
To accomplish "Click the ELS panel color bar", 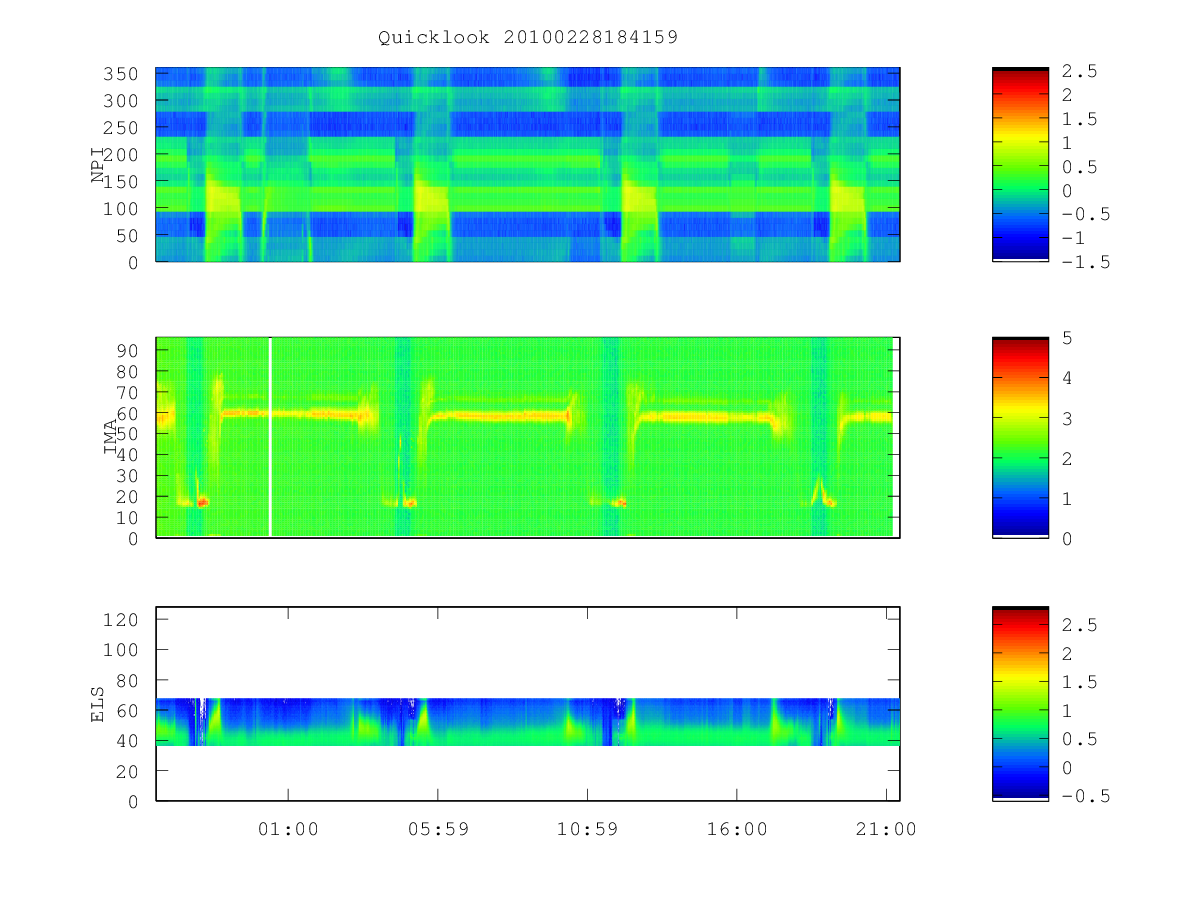I will [1020, 704].
